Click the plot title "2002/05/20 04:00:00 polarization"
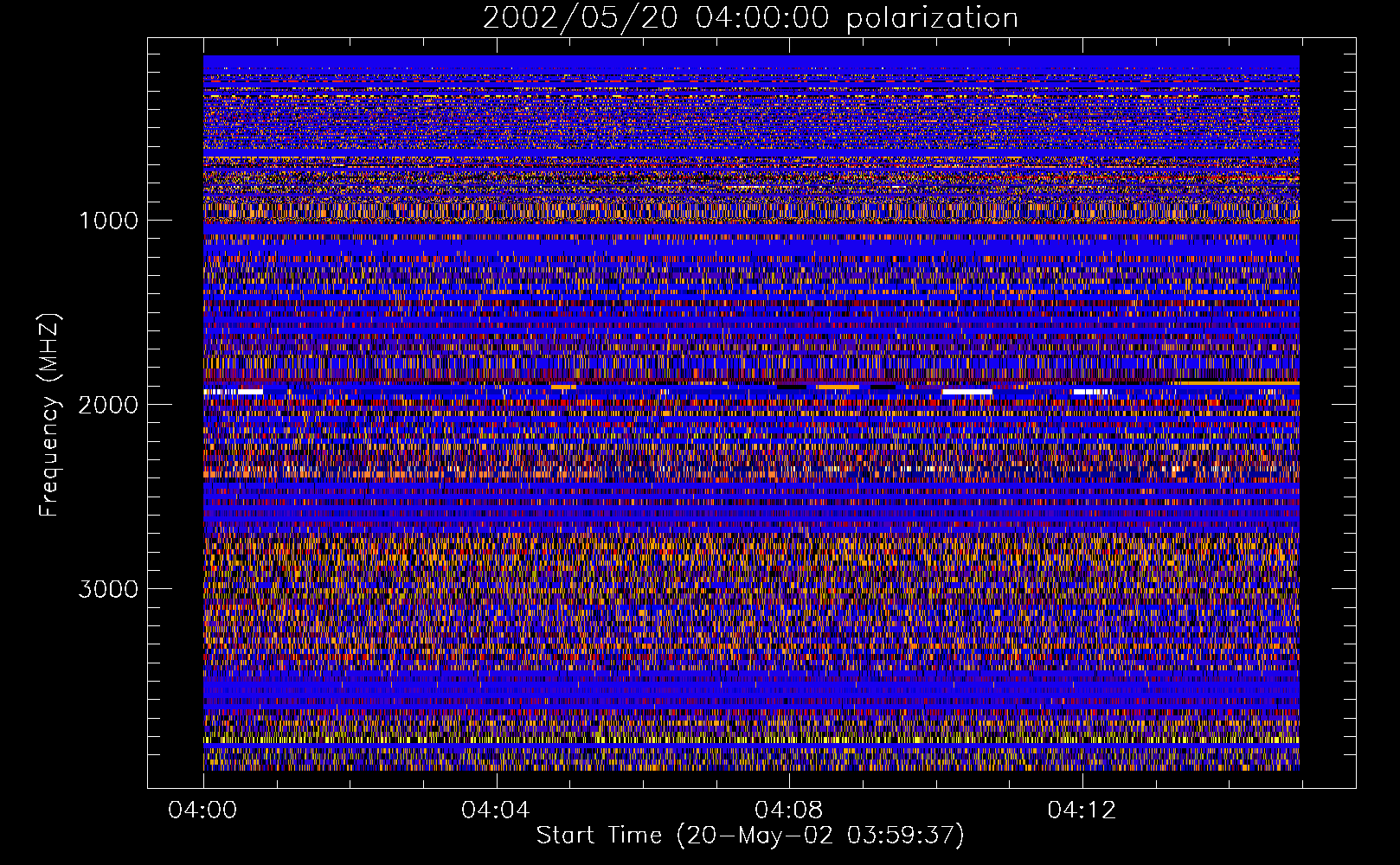 point(750,17)
